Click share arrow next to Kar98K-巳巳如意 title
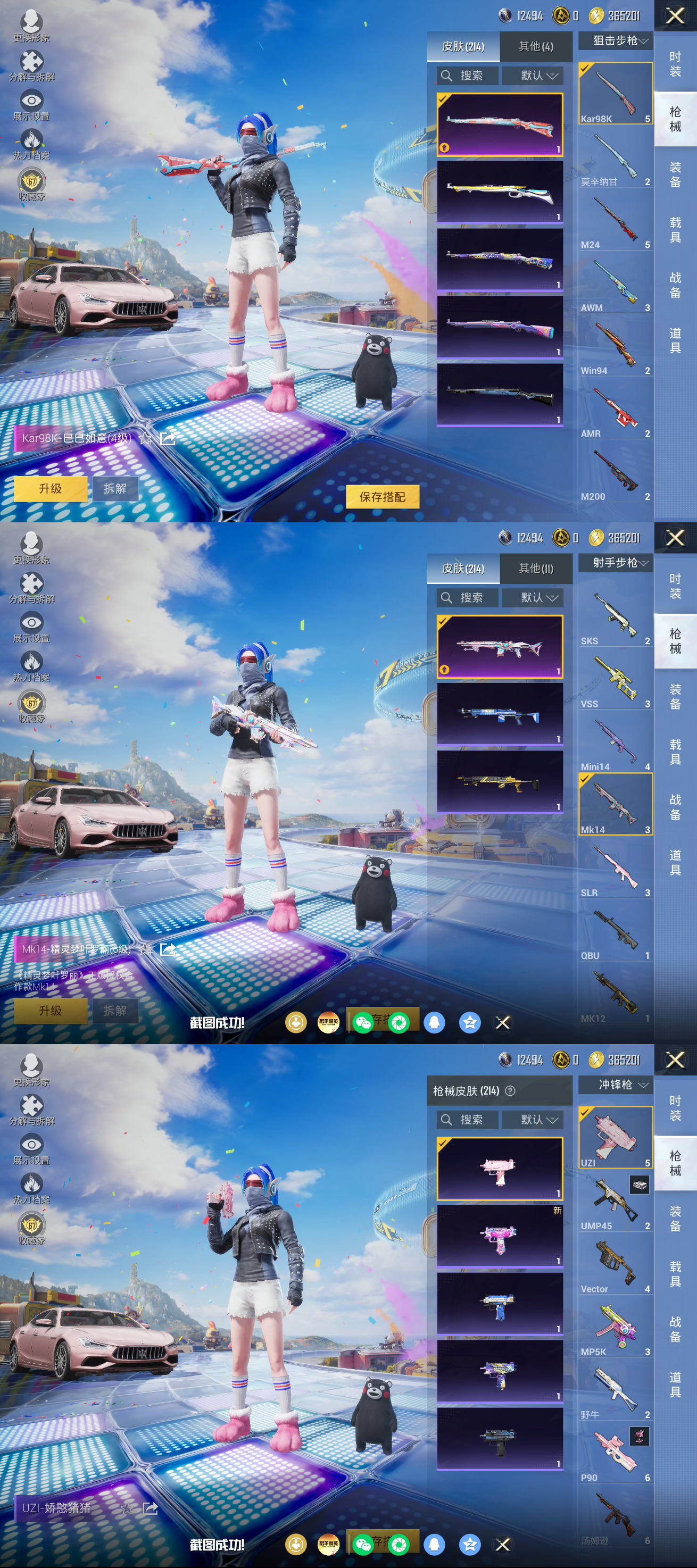Image resolution: width=697 pixels, height=1568 pixels. click(x=168, y=438)
